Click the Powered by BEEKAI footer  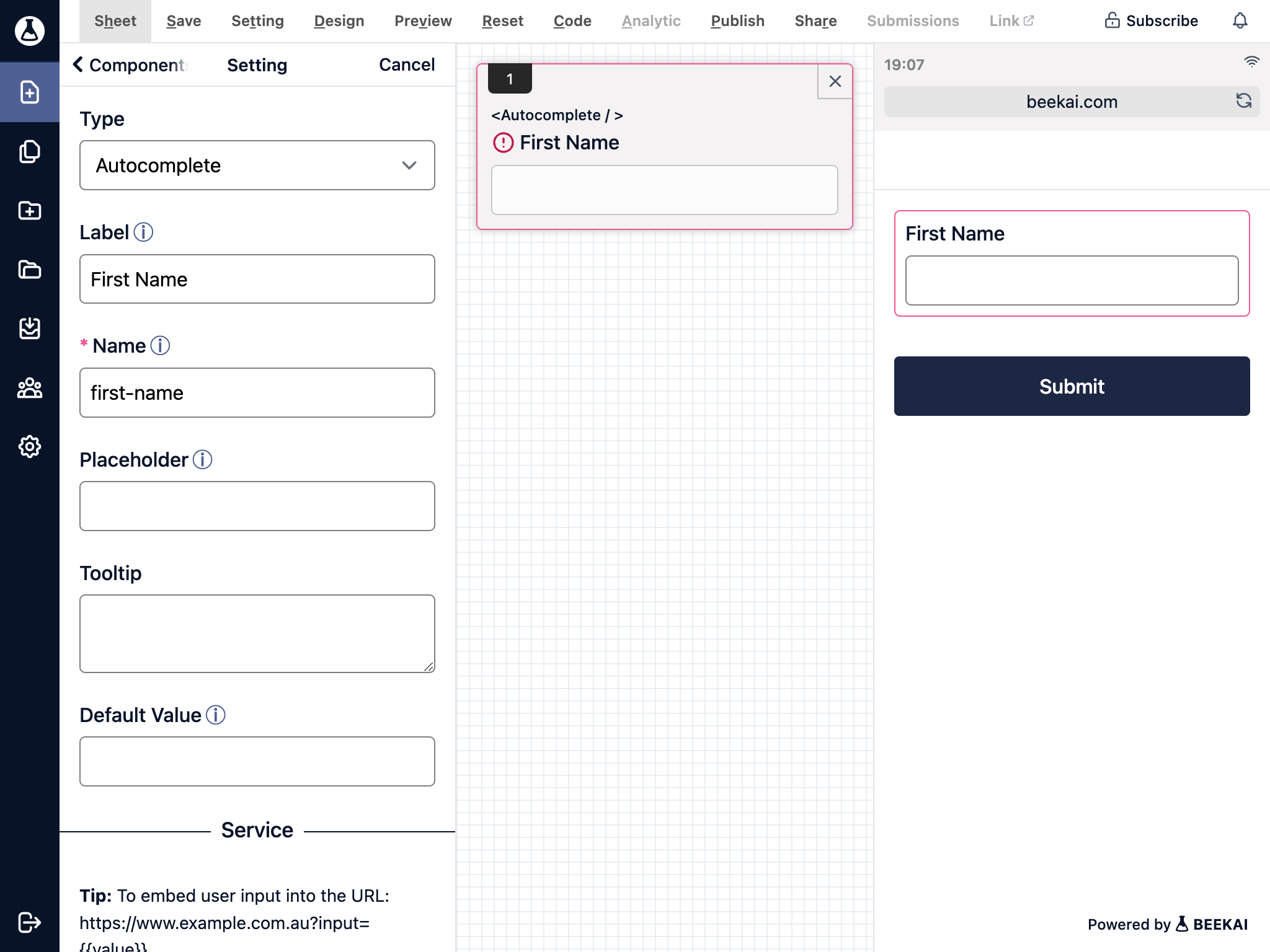pos(1167,924)
